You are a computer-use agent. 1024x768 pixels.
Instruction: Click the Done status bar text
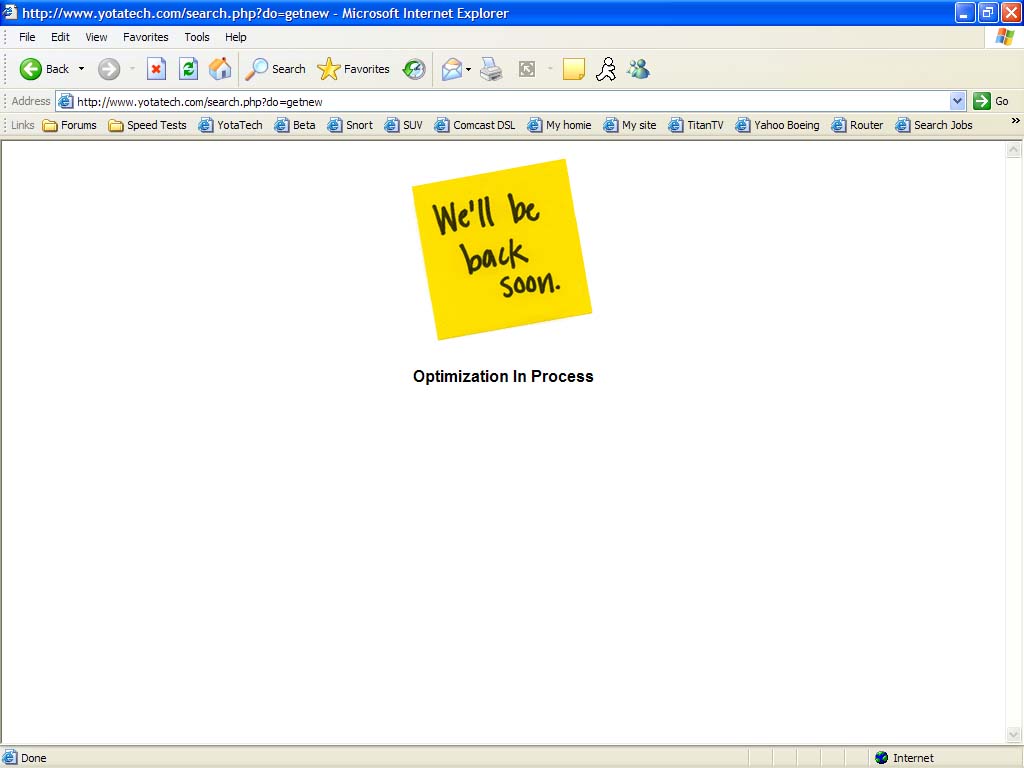click(33, 758)
